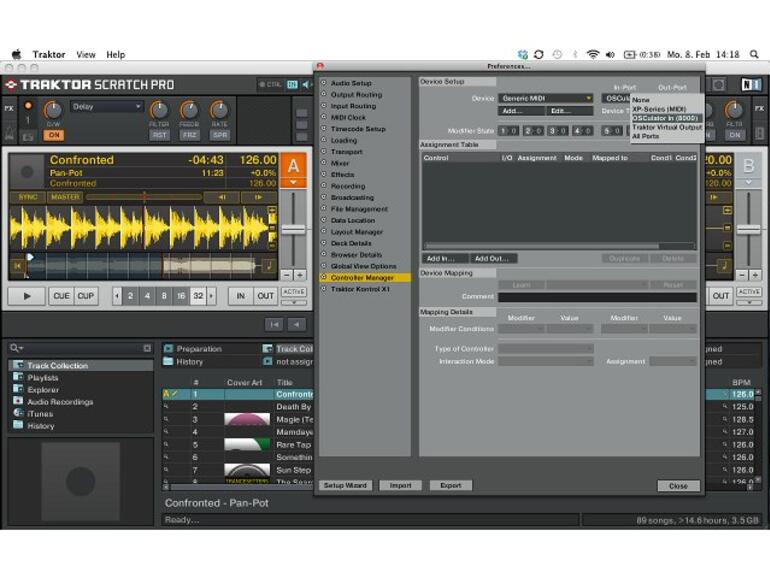Open the View menu
The width and height of the screenshot is (770, 578).
pyautogui.click(x=87, y=54)
